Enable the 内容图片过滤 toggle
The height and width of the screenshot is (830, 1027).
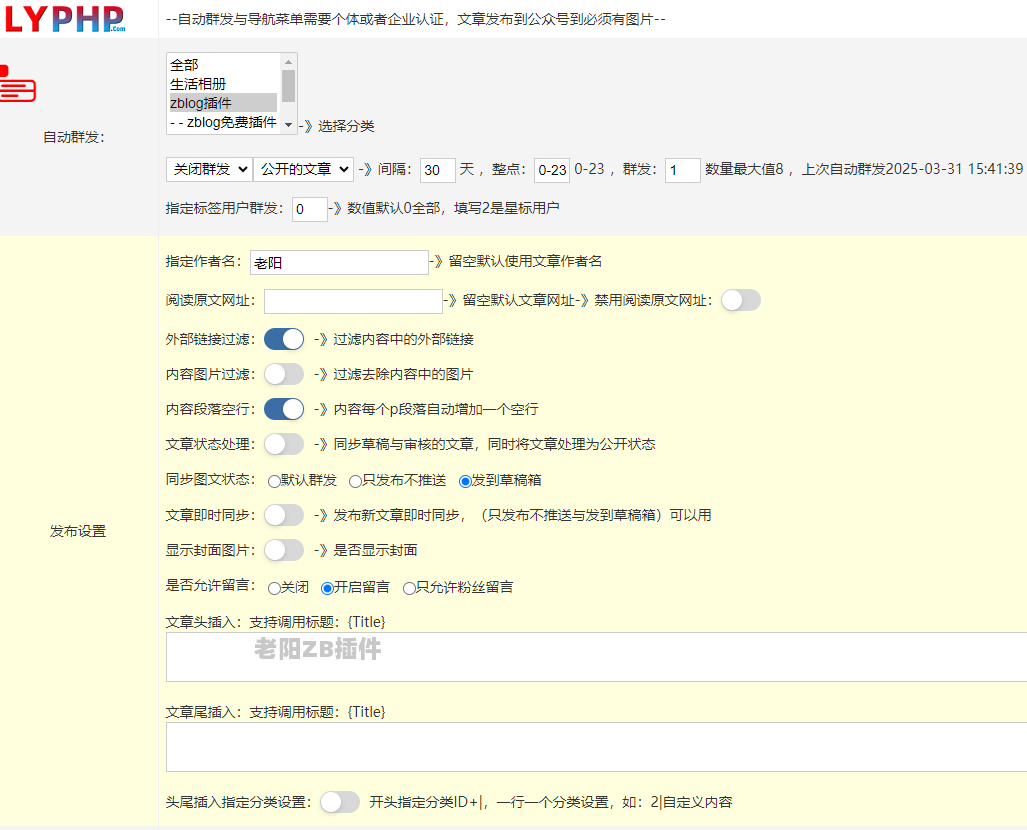click(x=284, y=374)
